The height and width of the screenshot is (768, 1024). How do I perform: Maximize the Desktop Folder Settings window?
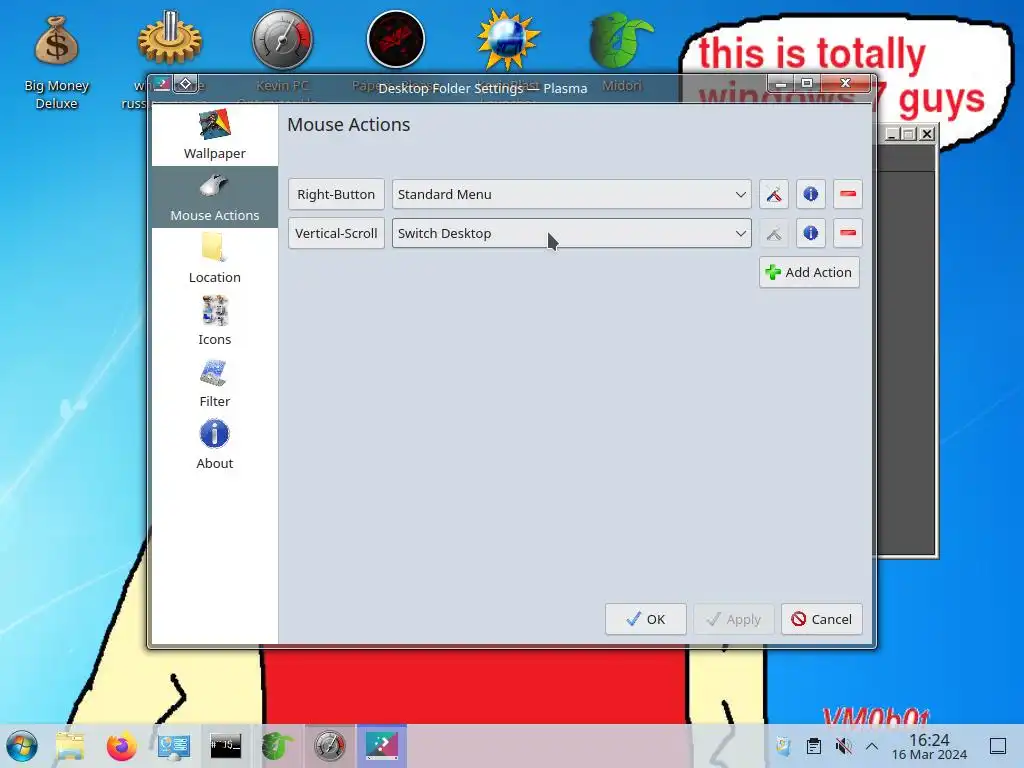(807, 84)
